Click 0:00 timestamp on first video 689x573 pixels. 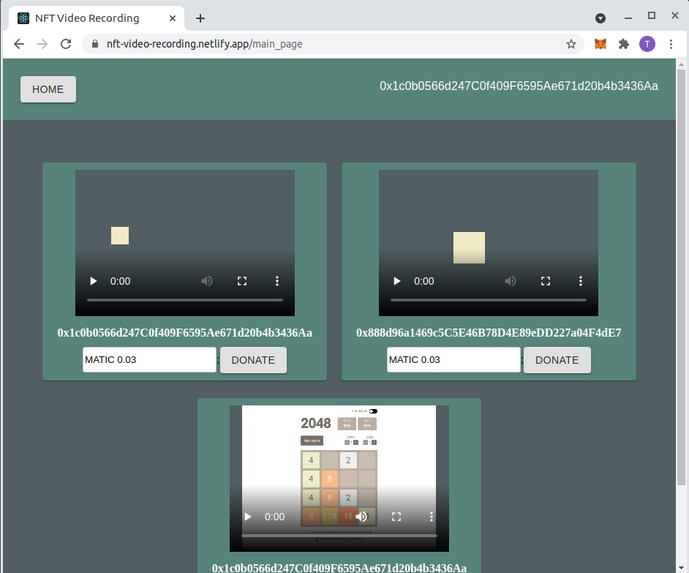pos(120,281)
